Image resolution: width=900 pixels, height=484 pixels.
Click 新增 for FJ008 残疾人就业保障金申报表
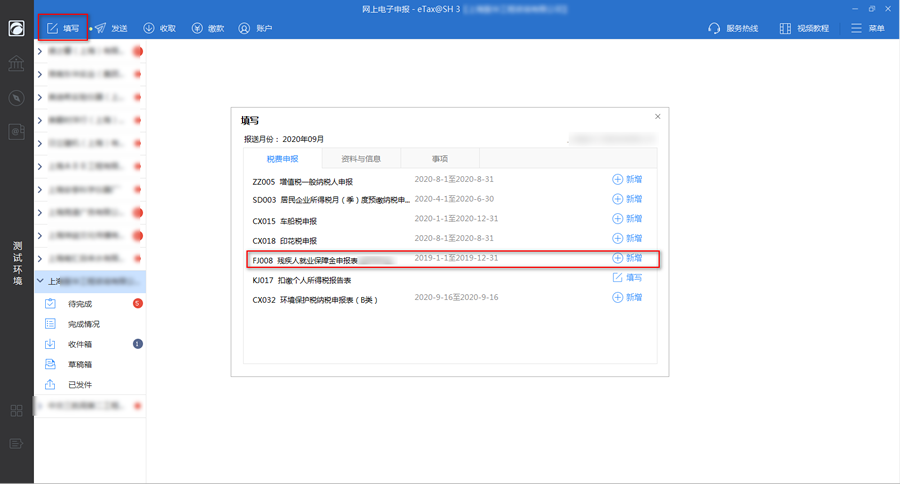tap(627, 258)
